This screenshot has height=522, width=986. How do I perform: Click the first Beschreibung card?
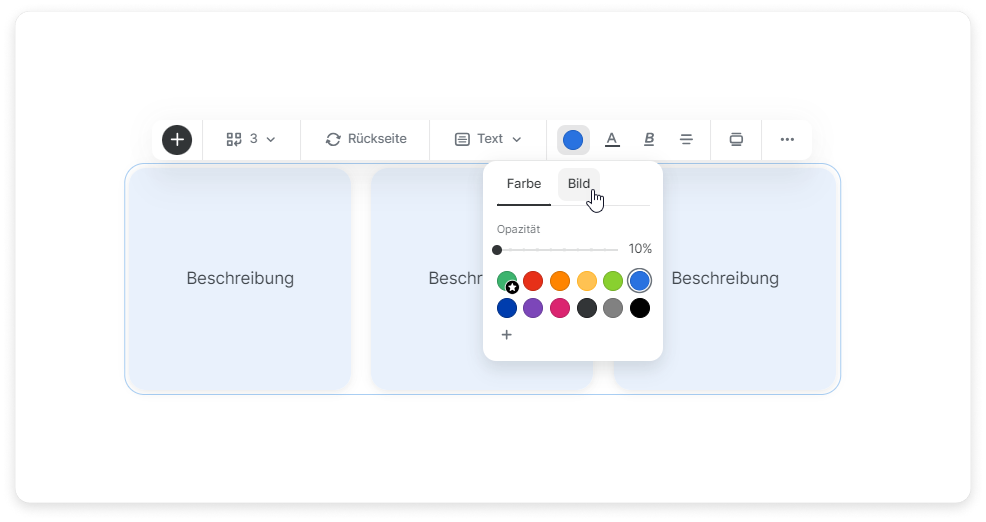click(240, 278)
